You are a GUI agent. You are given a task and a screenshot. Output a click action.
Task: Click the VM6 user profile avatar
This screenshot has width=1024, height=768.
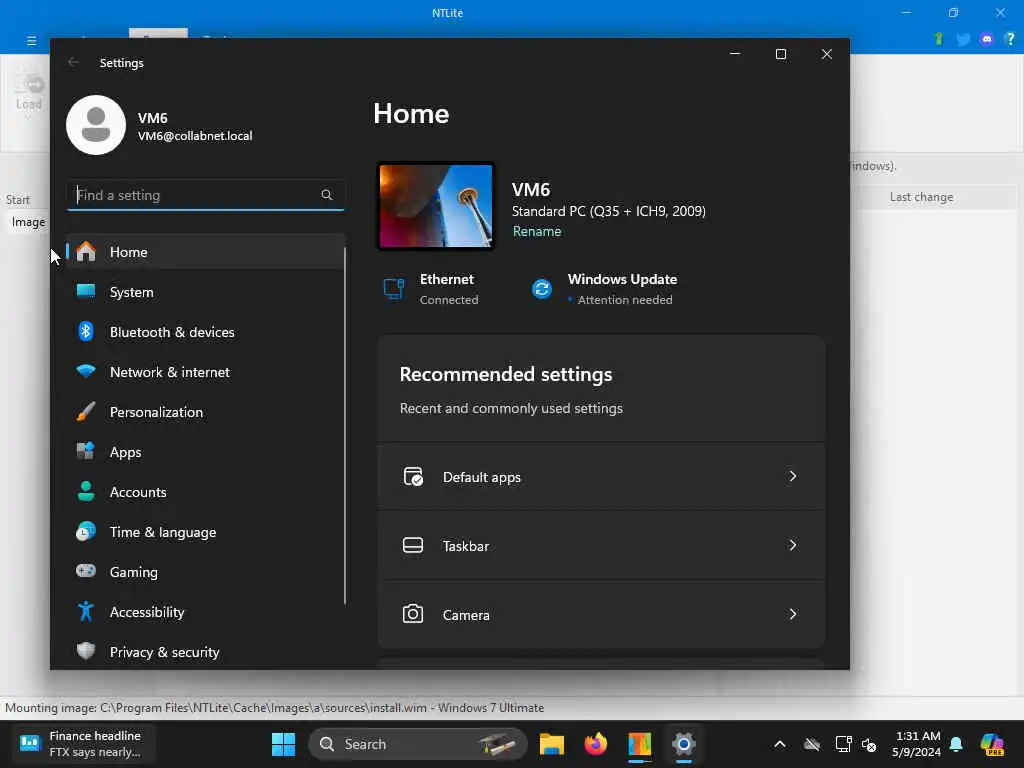tap(96, 125)
